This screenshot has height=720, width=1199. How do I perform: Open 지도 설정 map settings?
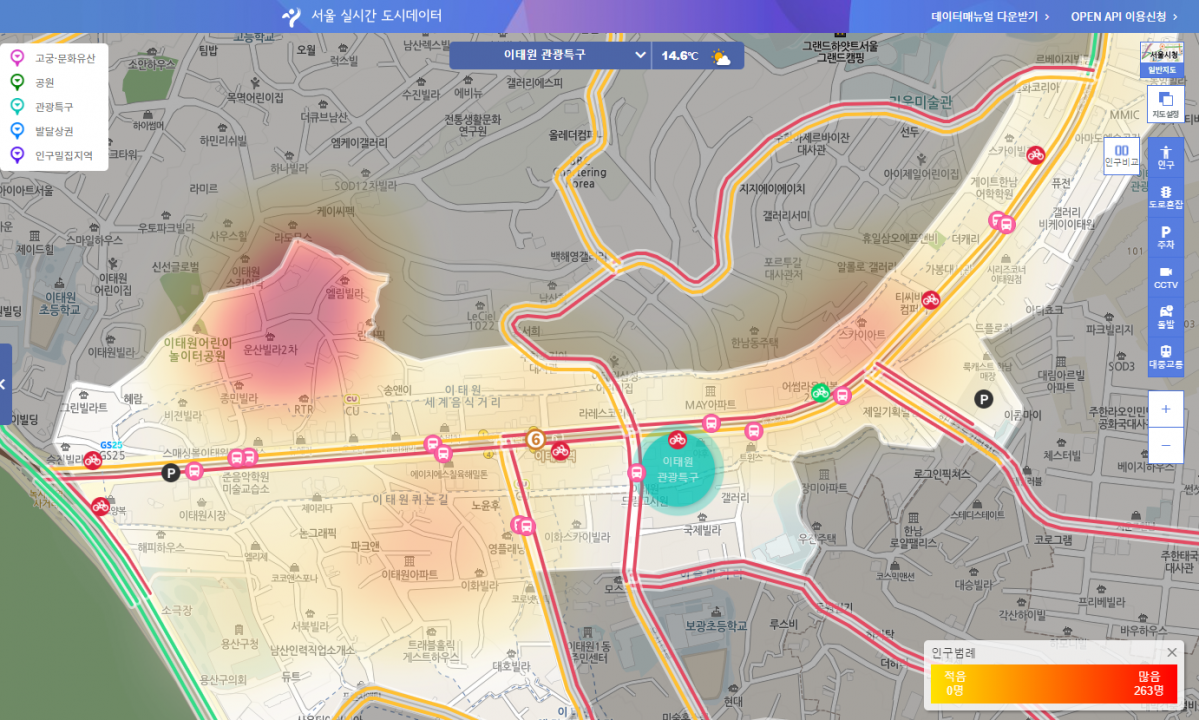(1165, 104)
